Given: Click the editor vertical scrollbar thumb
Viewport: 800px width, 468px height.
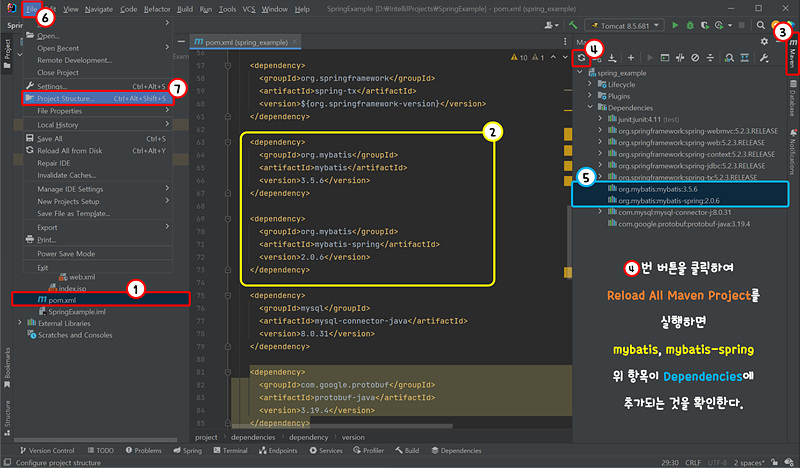Looking at the screenshot, I should coord(568,240).
